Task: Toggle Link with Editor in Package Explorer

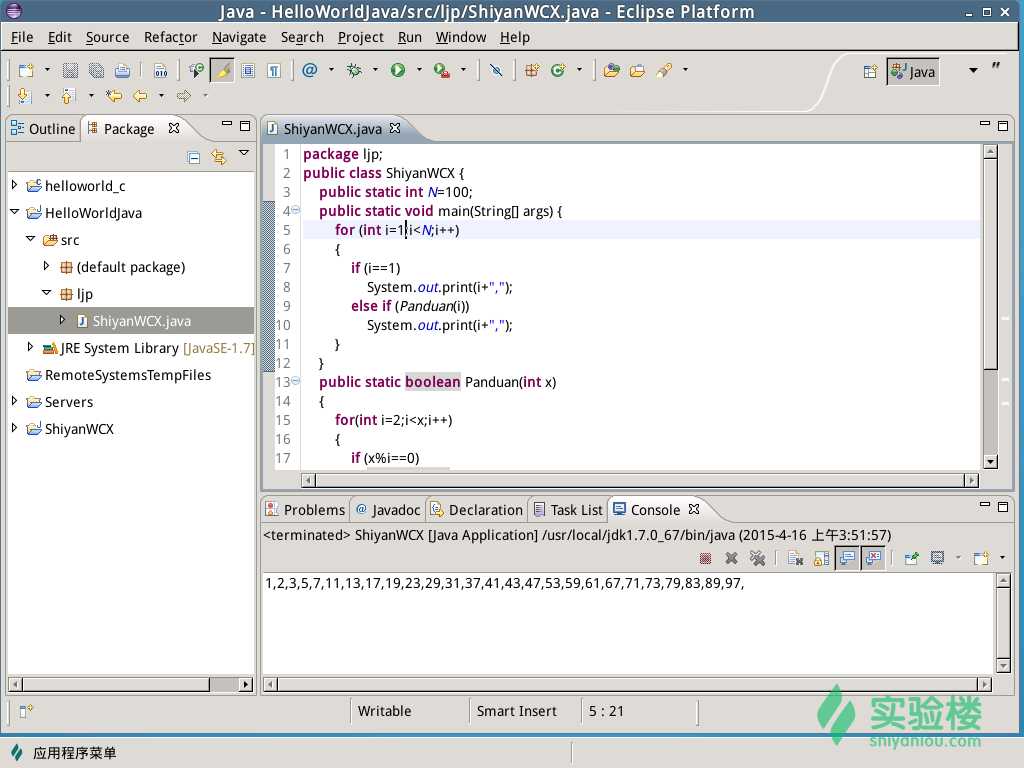Action: click(218, 157)
